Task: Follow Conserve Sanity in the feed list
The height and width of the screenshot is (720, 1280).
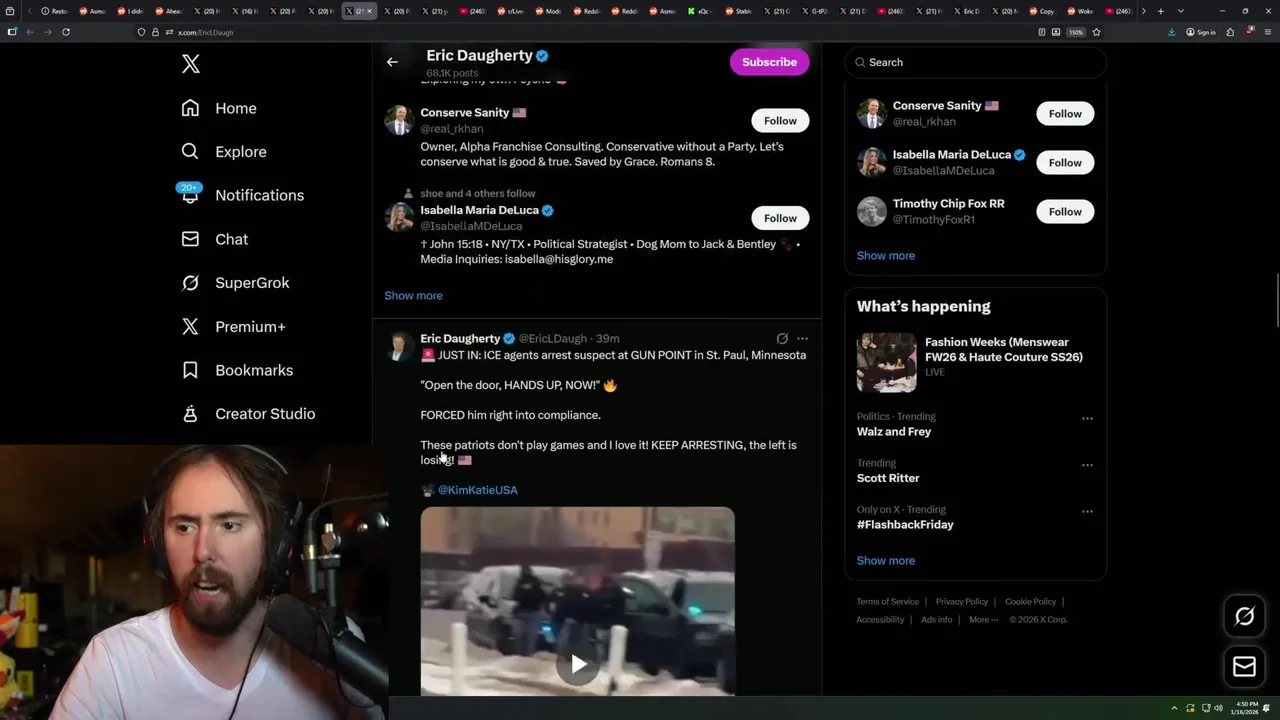Action: coord(780,120)
